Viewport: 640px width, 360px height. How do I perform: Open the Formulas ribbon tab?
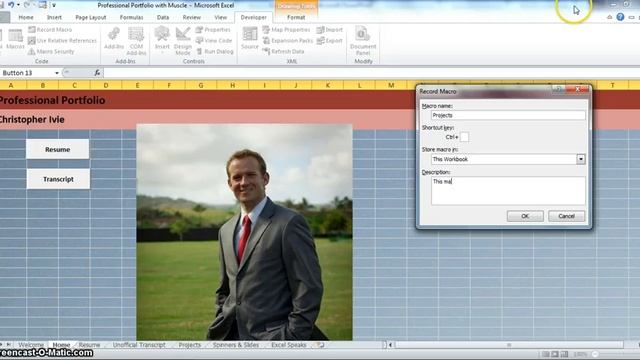tap(131, 17)
